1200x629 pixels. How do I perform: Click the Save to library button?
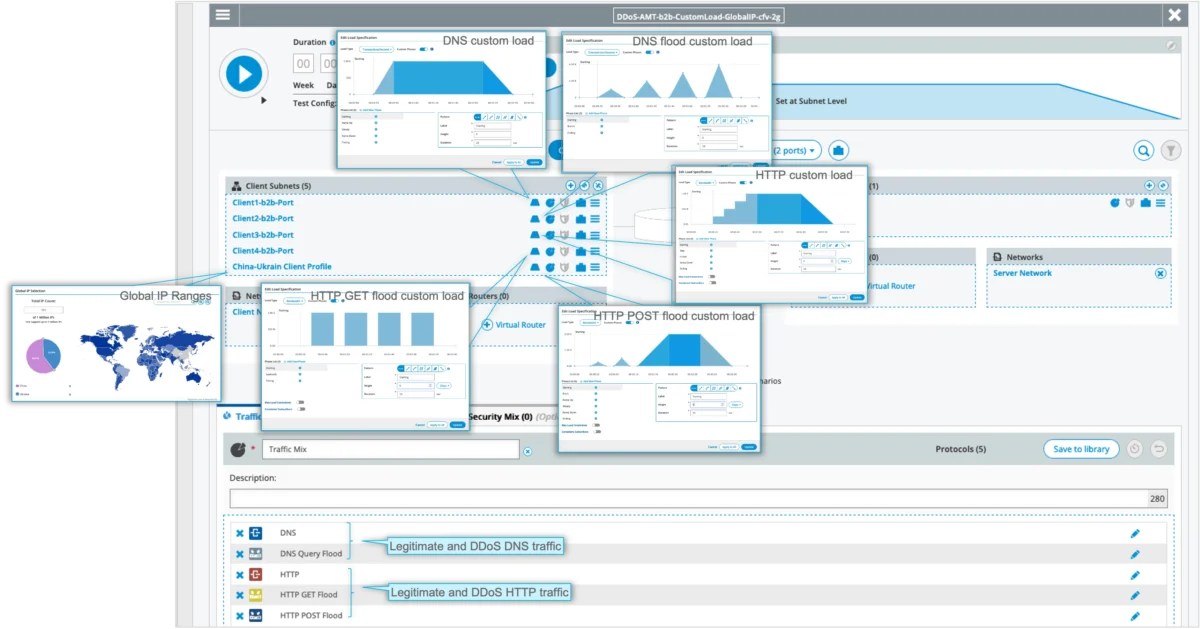tap(1081, 449)
